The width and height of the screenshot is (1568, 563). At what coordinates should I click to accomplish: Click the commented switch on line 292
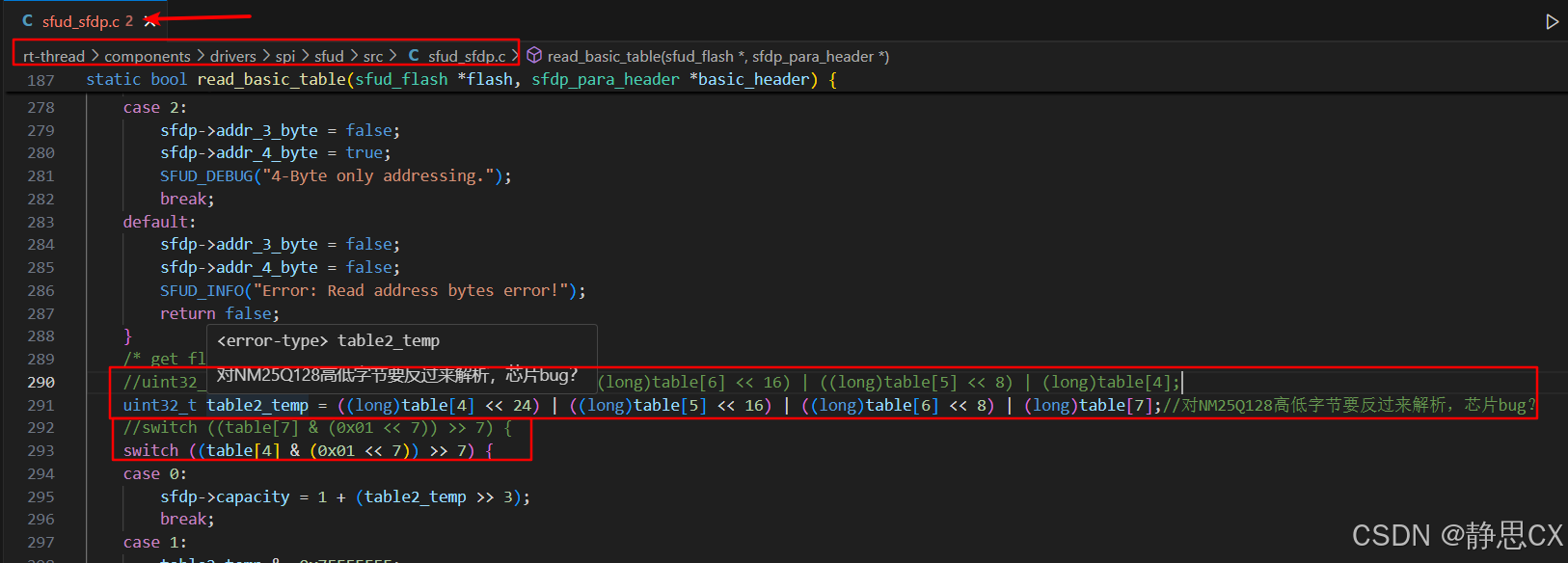[x=318, y=428]
